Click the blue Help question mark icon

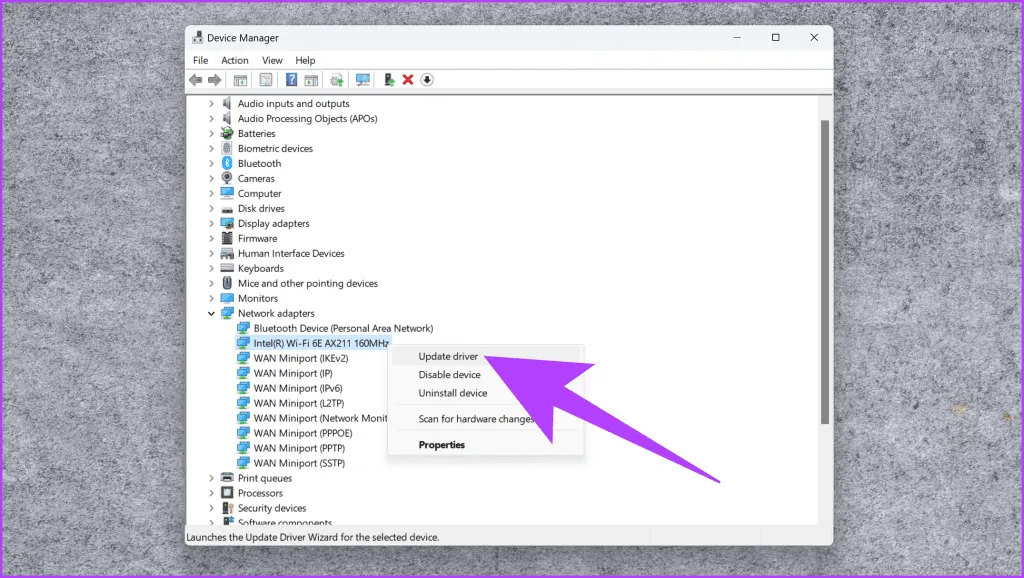pyautogui.click(x=291, y=80)
